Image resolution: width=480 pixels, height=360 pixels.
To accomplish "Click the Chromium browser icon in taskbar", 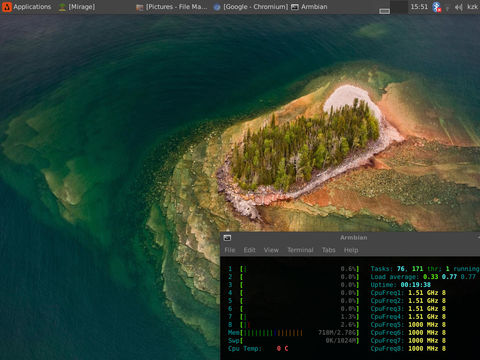I will click(217, 7).
